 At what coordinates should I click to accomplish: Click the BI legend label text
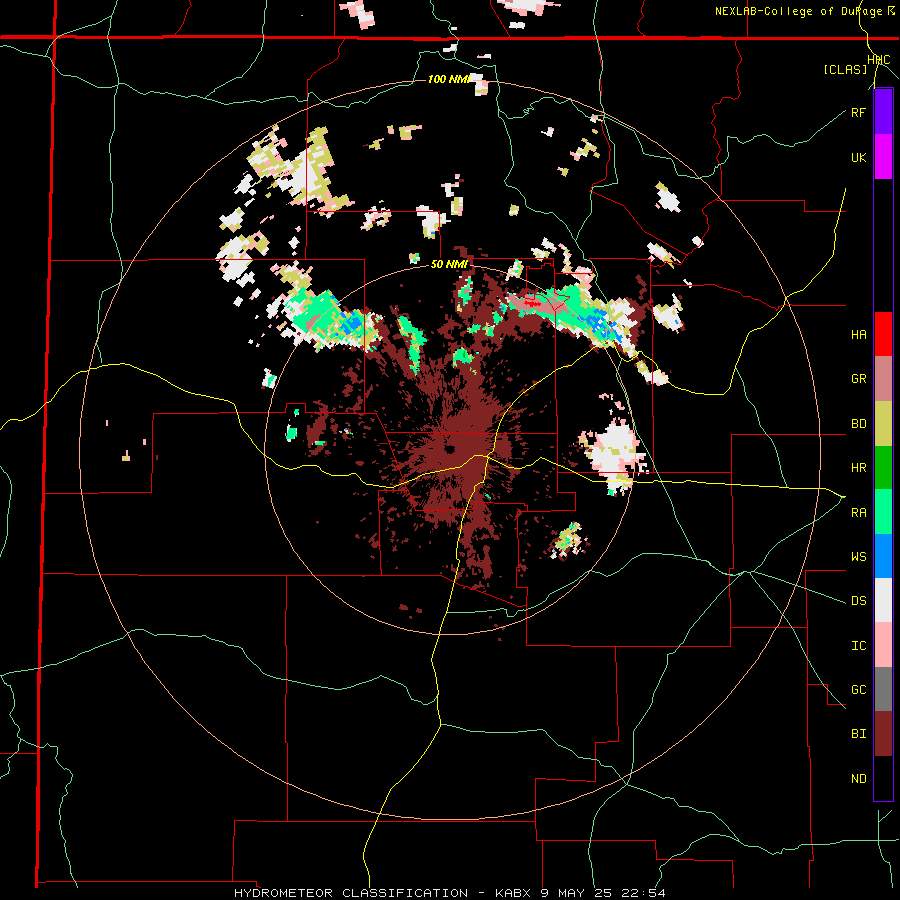click(x=858, y=734)
